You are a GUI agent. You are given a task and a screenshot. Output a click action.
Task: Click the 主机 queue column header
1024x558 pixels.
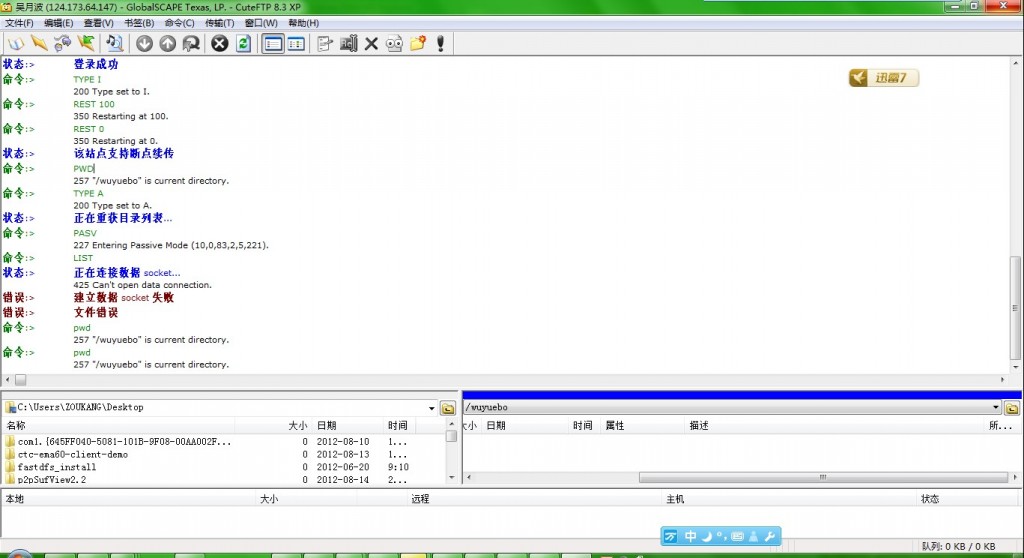tap(675, 499)
